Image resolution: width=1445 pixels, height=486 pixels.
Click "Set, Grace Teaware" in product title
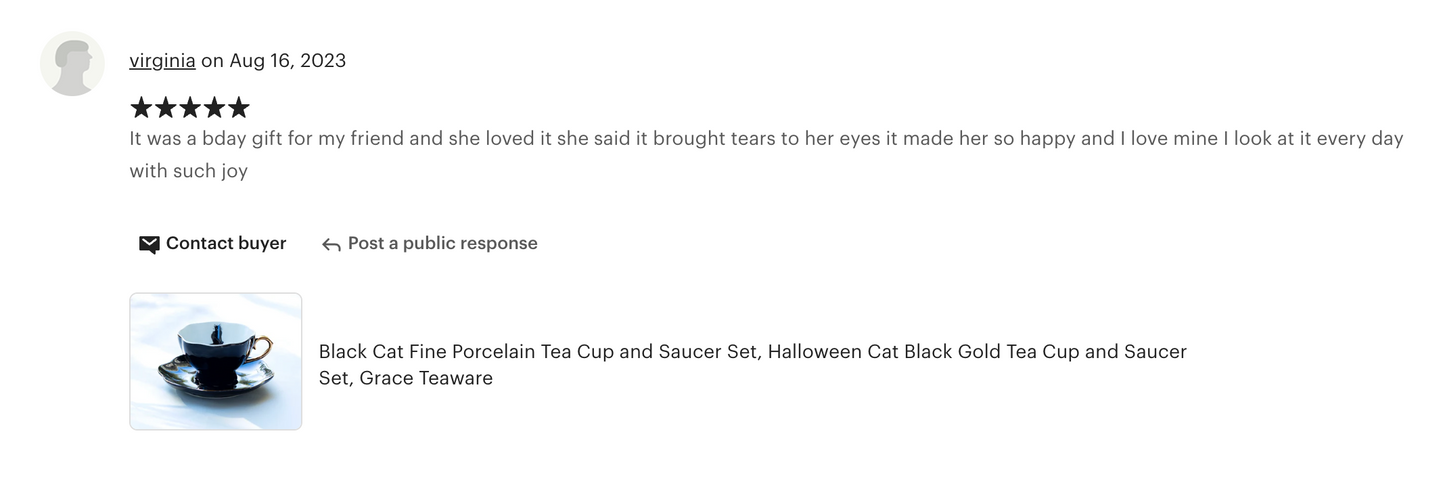coord(406,378)
